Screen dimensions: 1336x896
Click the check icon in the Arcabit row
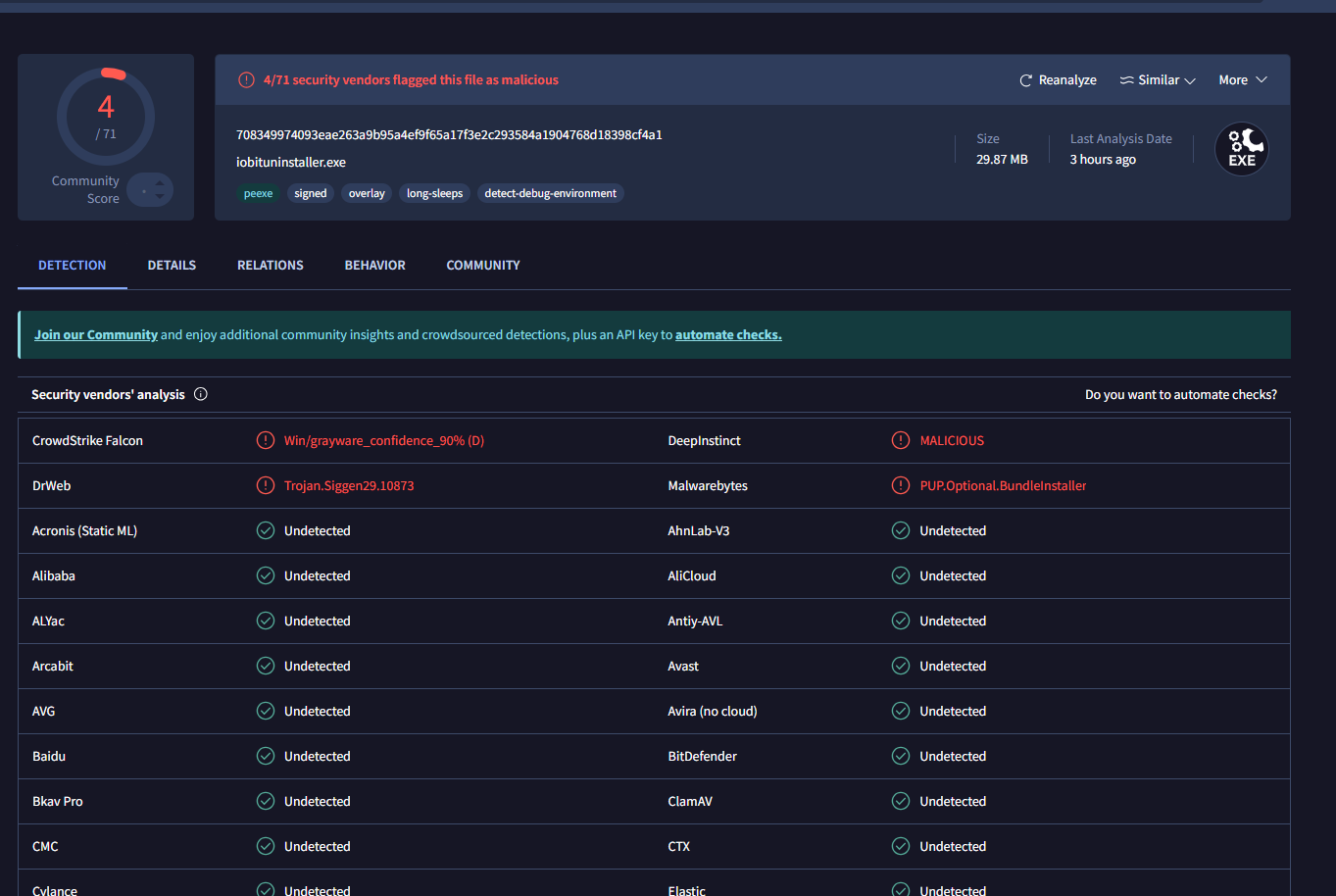[x=266, y=666]
